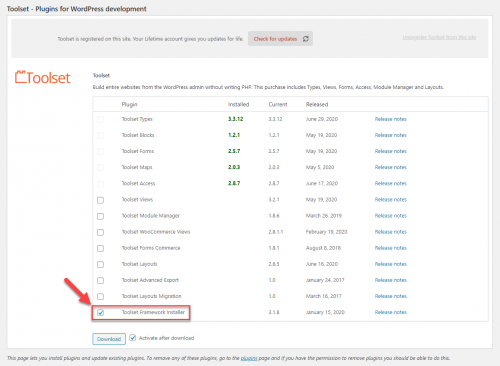Click the Installed column header
This screenshot has height=366, width=500.
point(238,104)
